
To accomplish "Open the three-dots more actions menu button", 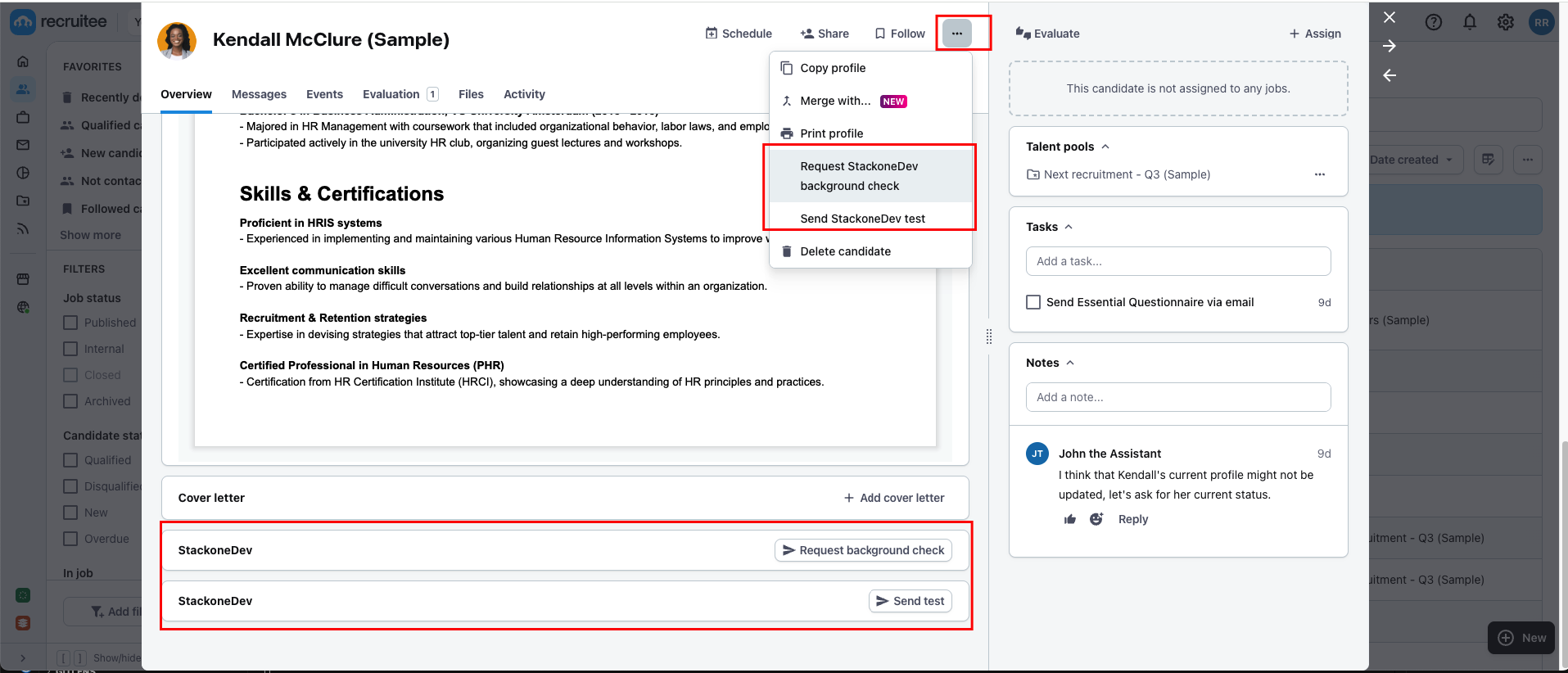I will pyautogui.click(x=956, y=34).
